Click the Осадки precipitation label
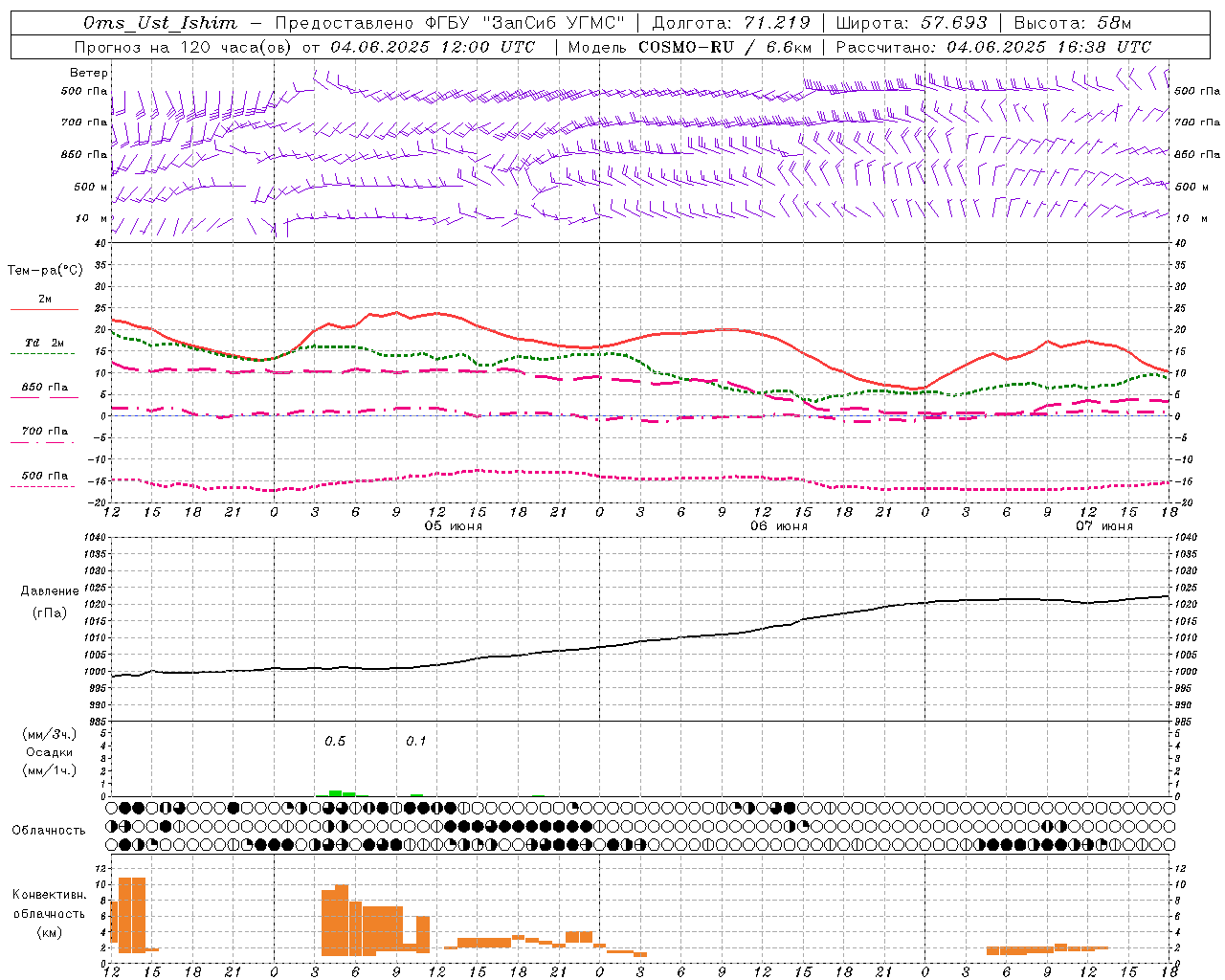Viewport: 1225px width, 980px height. (x=50, y=752)
